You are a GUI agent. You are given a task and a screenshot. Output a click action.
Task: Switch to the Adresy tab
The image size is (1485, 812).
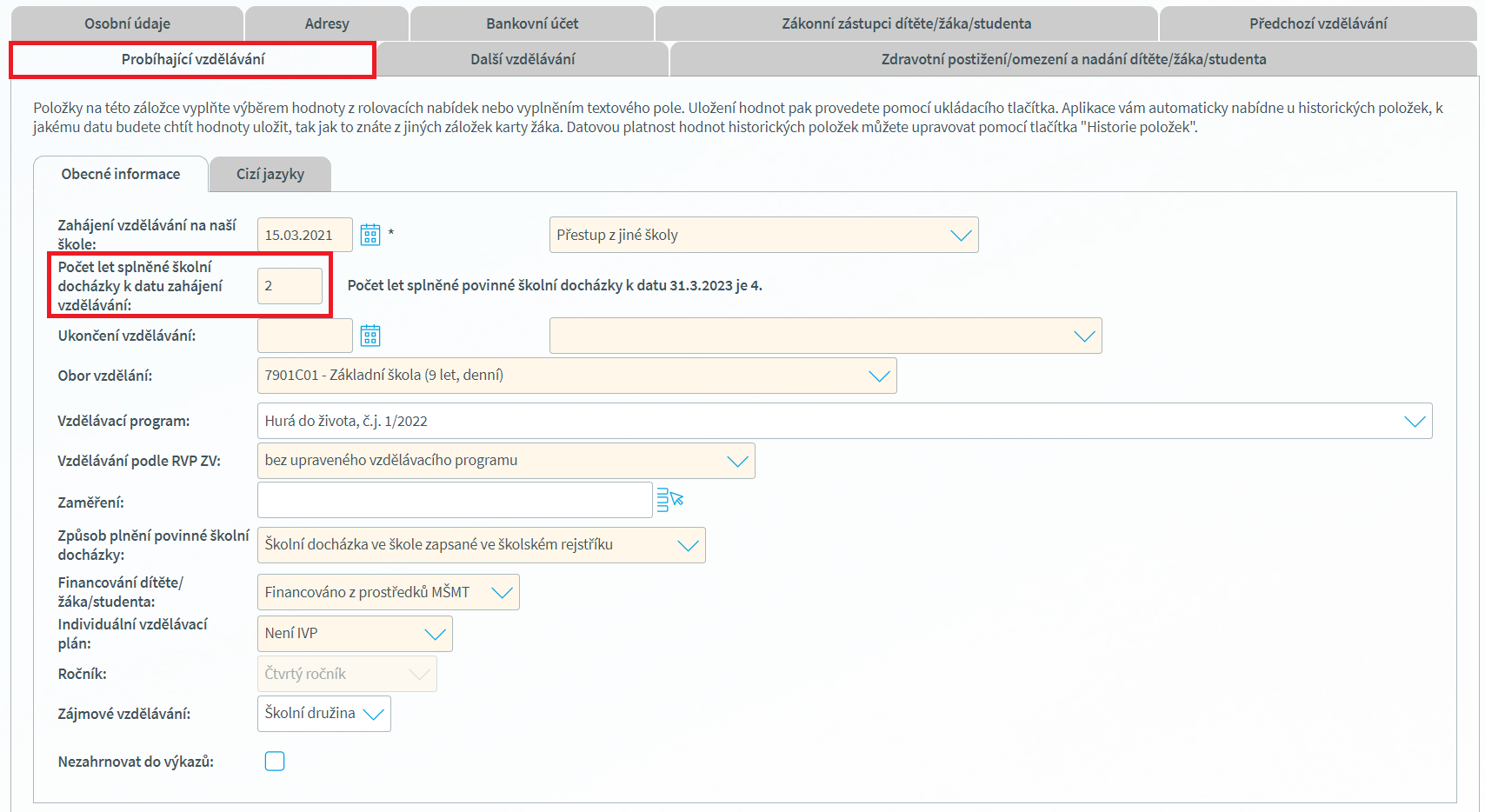click(327, 23)
